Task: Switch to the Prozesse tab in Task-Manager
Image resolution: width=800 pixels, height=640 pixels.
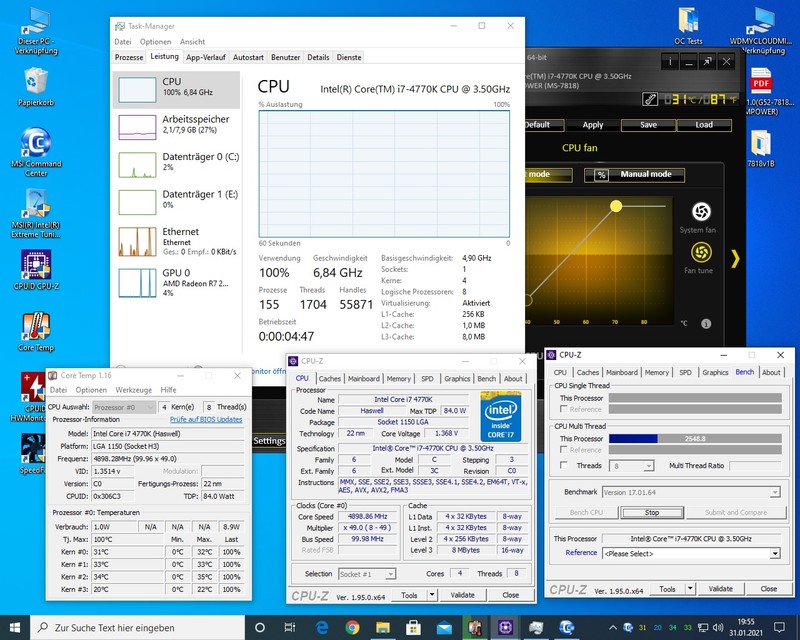Action: (x=129, y=57)
